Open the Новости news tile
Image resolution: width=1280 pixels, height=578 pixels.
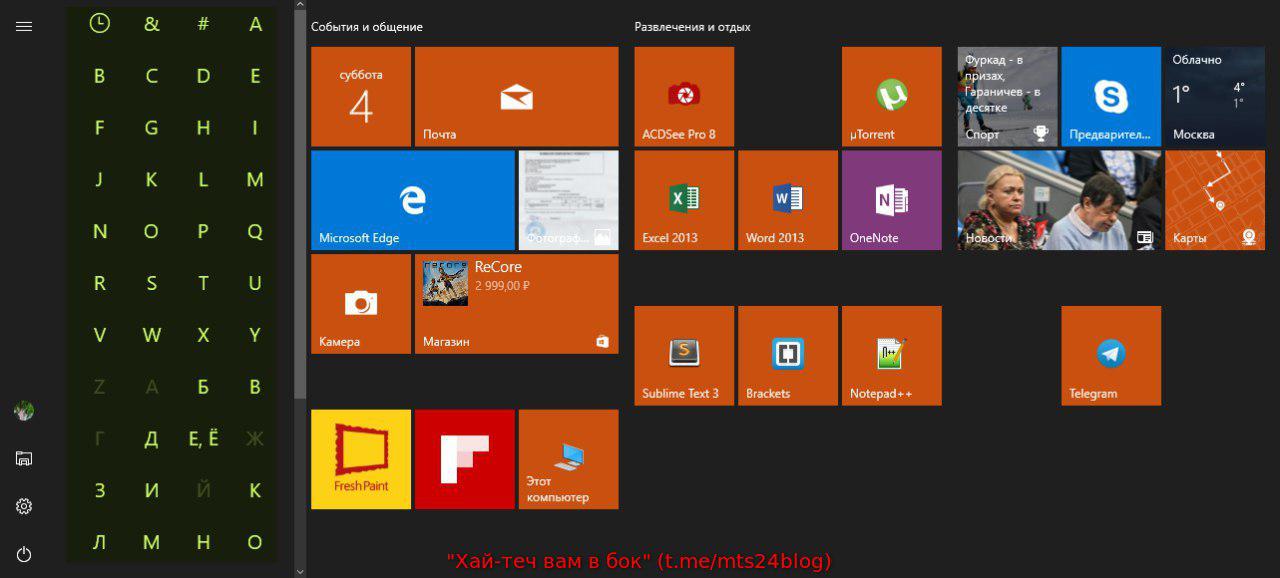coord(1059,200)
